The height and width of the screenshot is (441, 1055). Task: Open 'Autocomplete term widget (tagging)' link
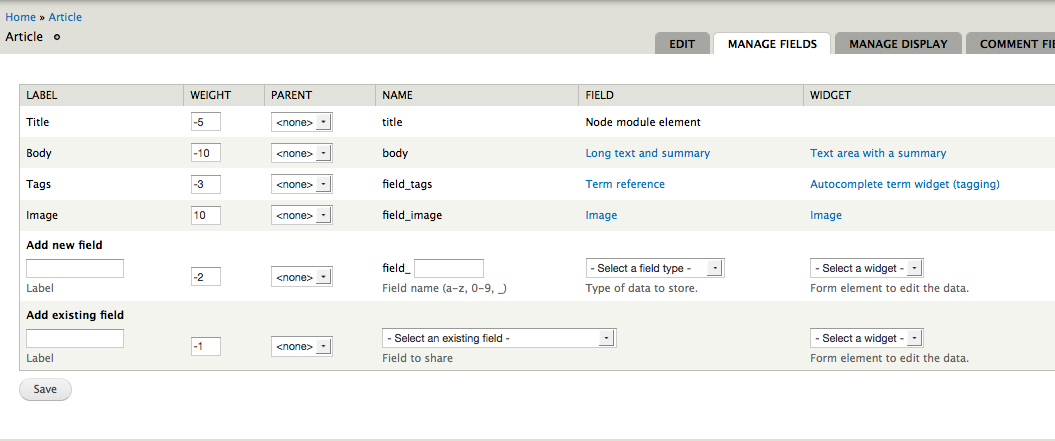904,184
